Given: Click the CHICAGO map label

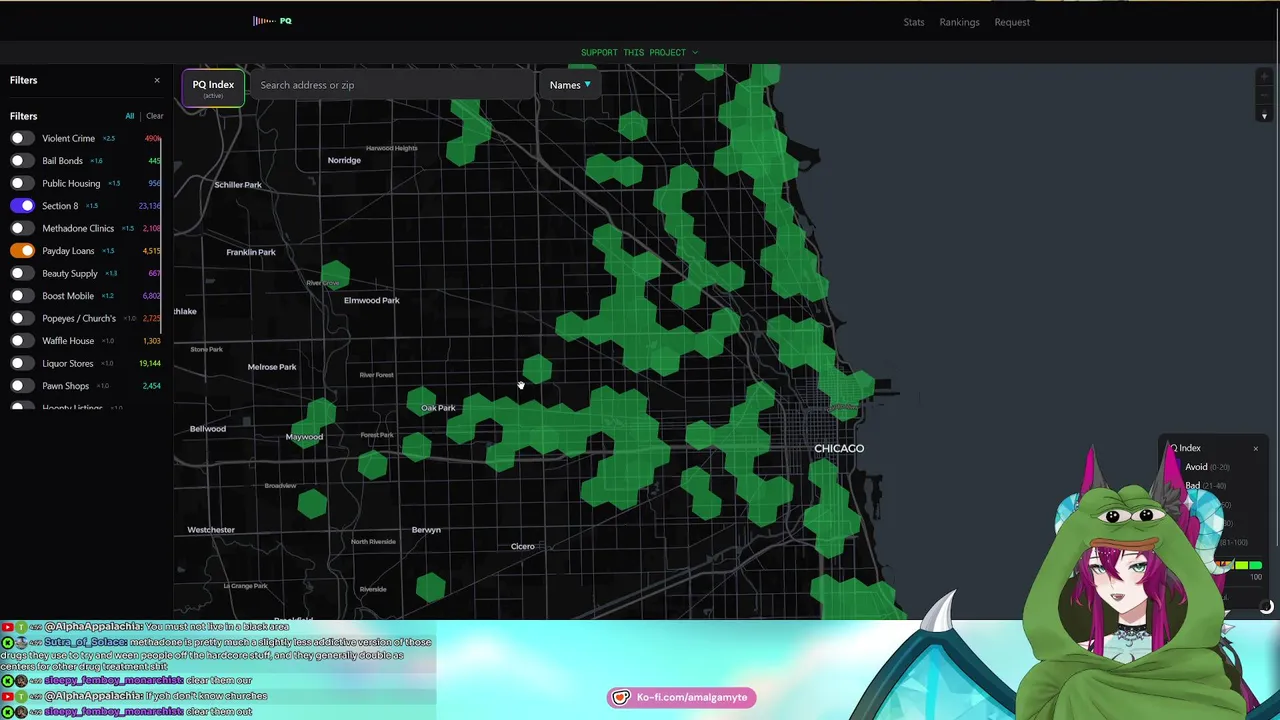Looking at the screenshot, I should pyautogui.click(x=839, y=448).
